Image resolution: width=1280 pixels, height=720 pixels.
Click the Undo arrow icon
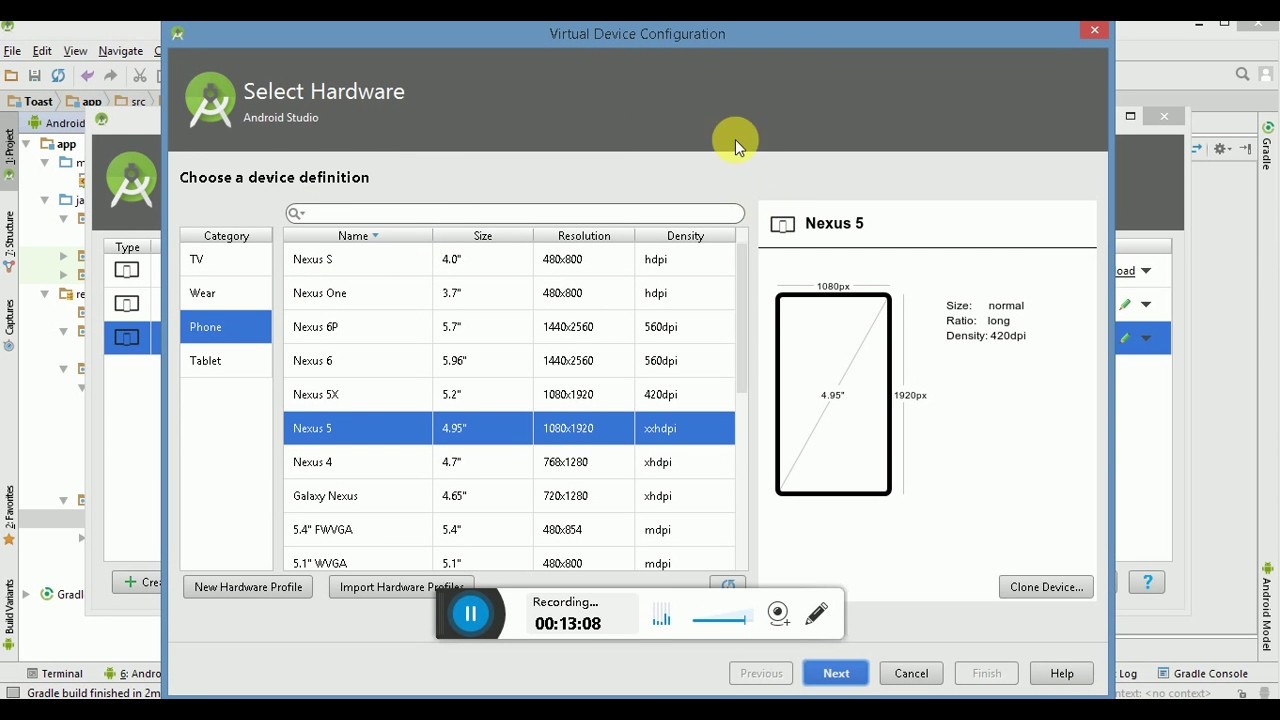click(87, 75)
